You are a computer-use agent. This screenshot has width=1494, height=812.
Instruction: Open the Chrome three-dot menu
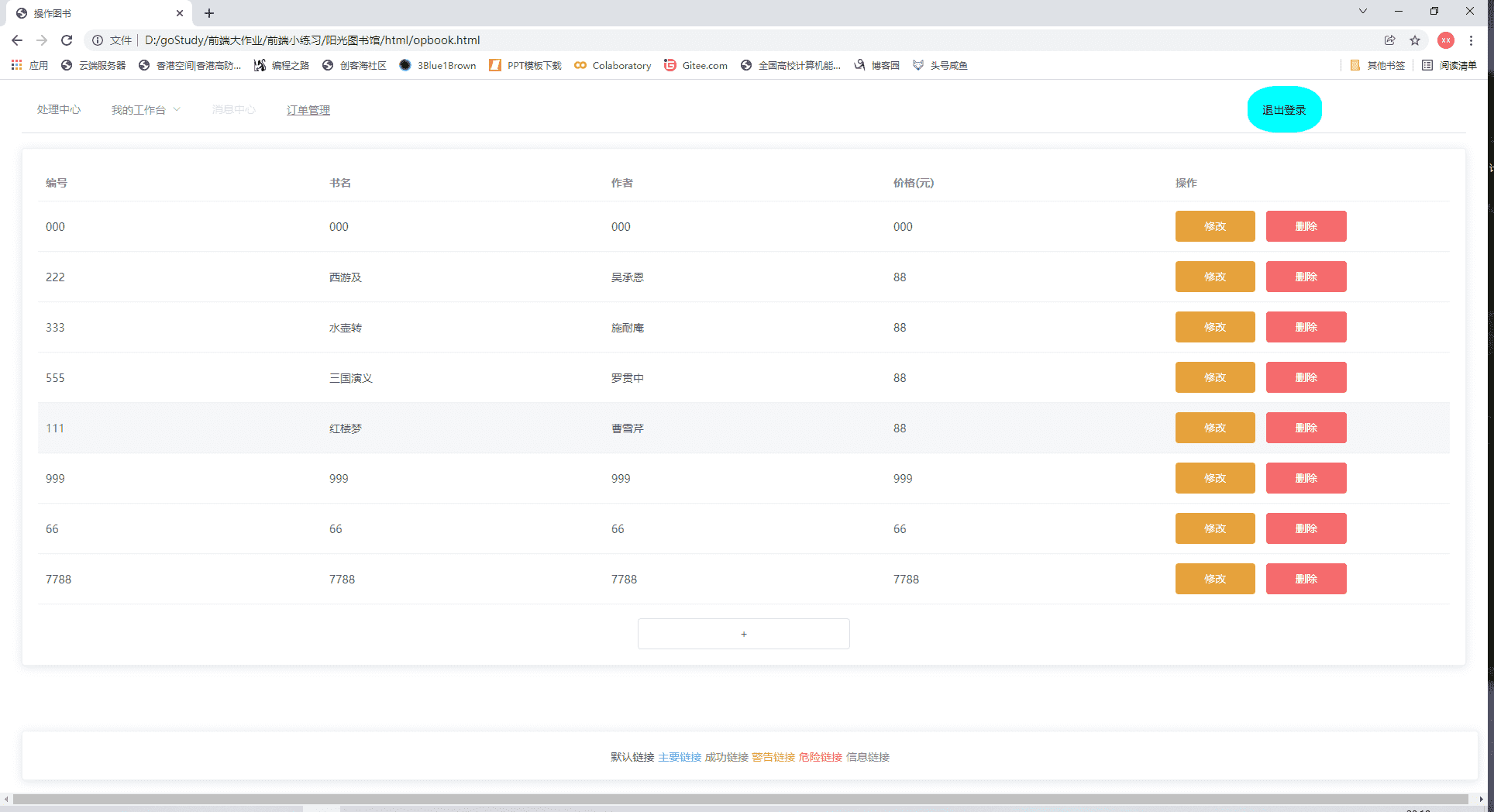coord(1471,40)
